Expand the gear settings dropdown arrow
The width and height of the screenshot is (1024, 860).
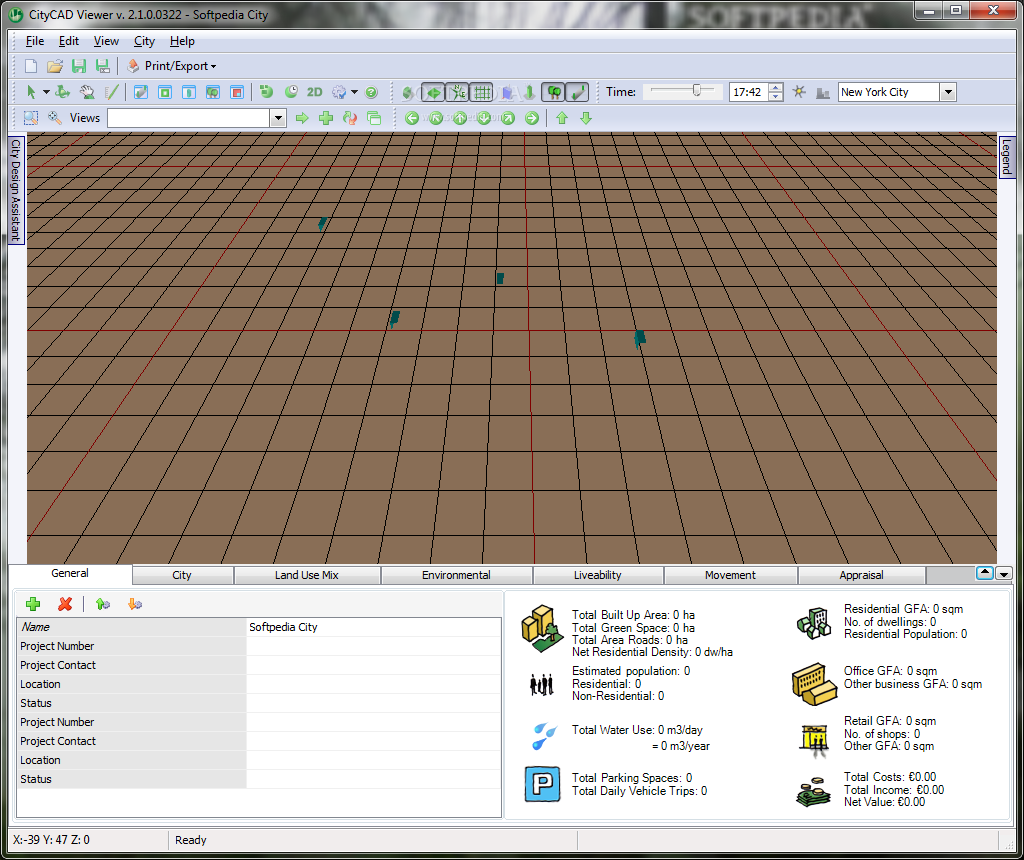click(x=354, y=92)
